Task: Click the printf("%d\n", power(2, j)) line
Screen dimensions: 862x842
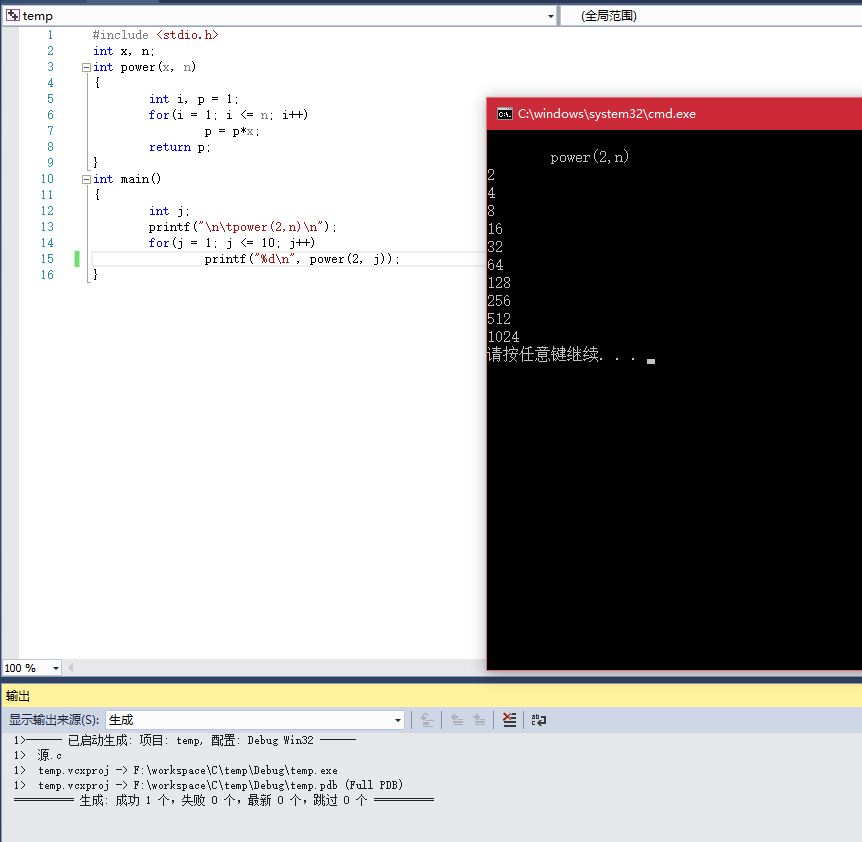Action: (302, 259)
